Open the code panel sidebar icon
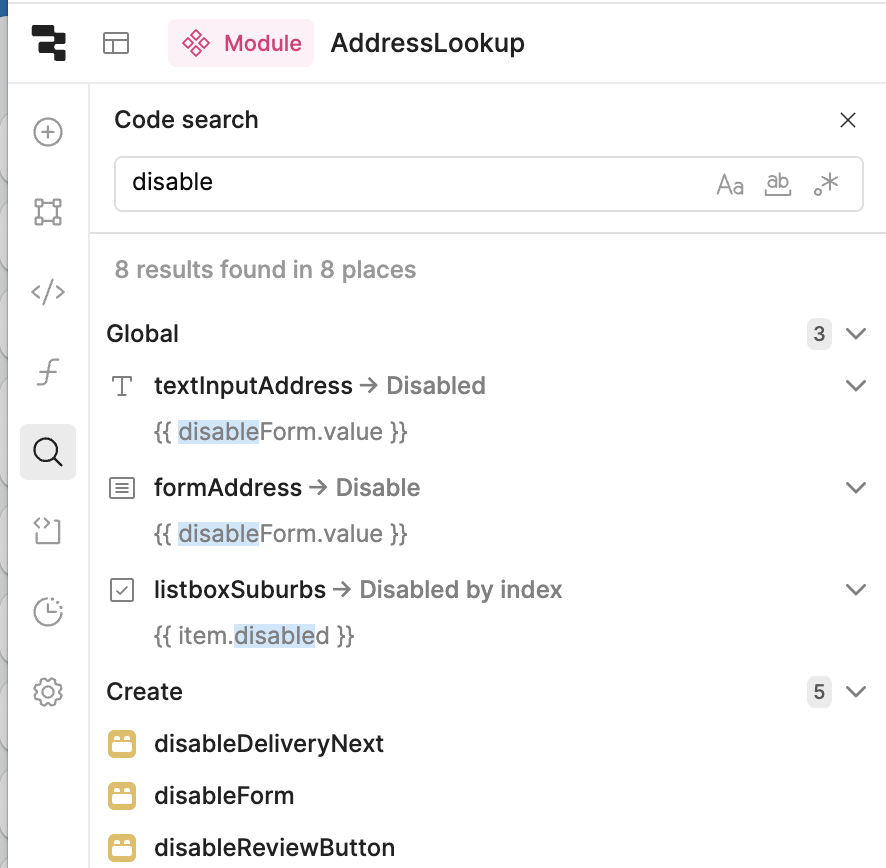 click(x=48, y=292)
